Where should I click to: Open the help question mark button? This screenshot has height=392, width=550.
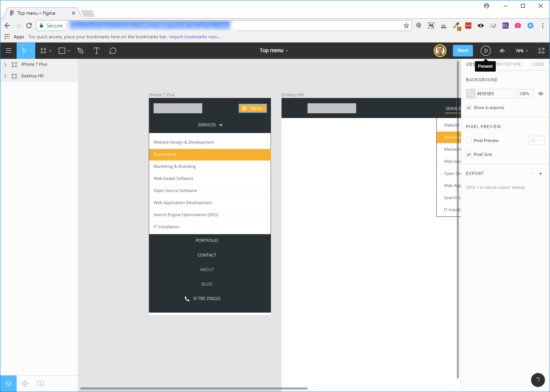(x=538, y=380)
